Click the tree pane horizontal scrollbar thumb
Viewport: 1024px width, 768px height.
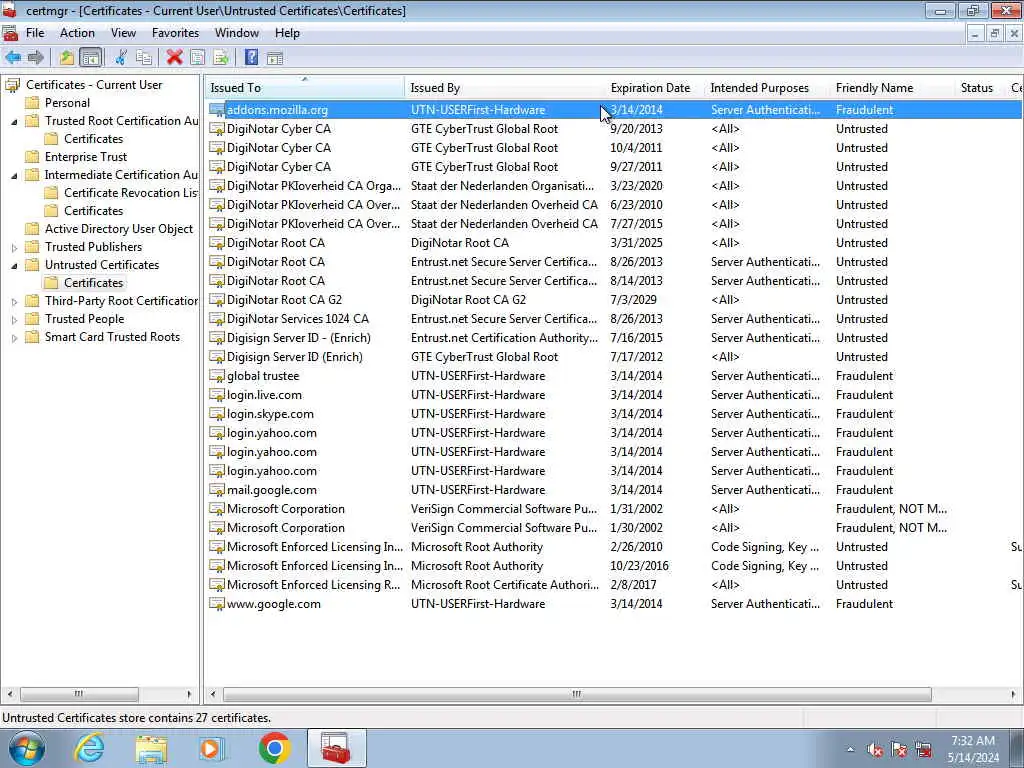click(79, 694)
